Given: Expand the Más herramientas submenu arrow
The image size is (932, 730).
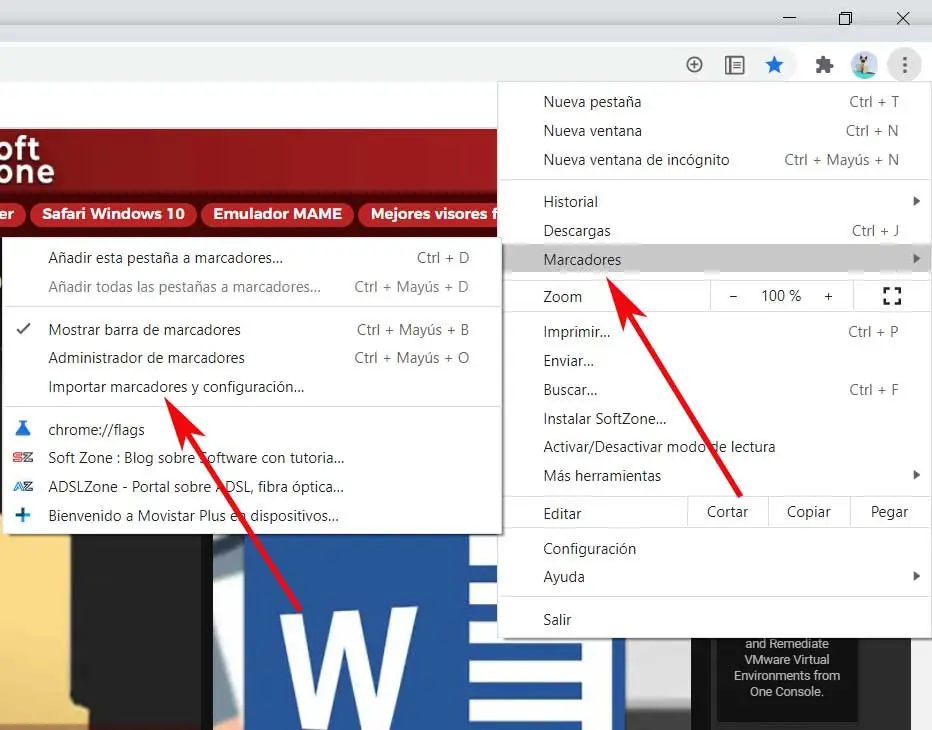Looking at the screenshot, I should click(916, 475).
